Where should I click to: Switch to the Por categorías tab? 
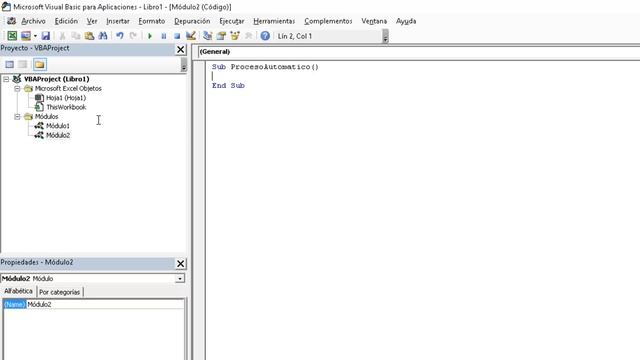pos(60,292)
